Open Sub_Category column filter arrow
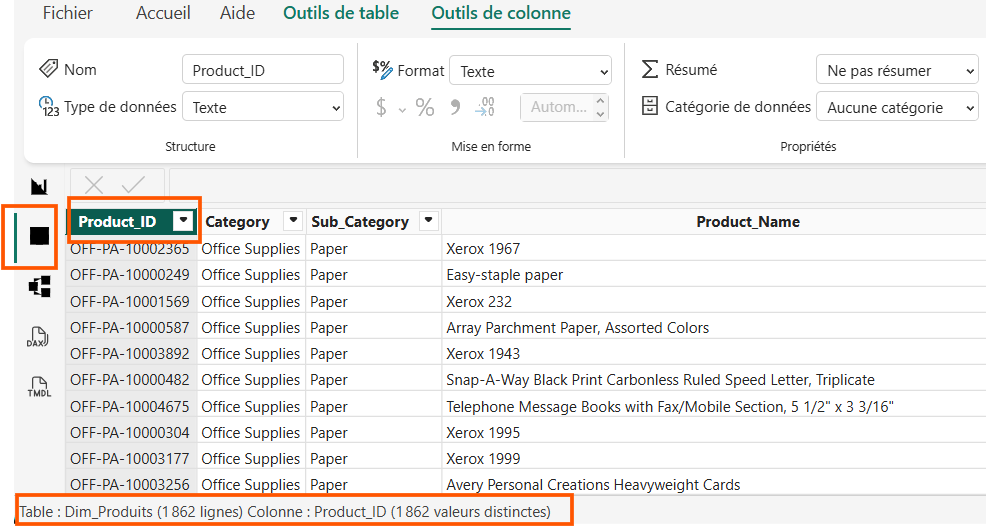This screenshot has height=526, width=986. pyautogui.click(x=428, y=220)
